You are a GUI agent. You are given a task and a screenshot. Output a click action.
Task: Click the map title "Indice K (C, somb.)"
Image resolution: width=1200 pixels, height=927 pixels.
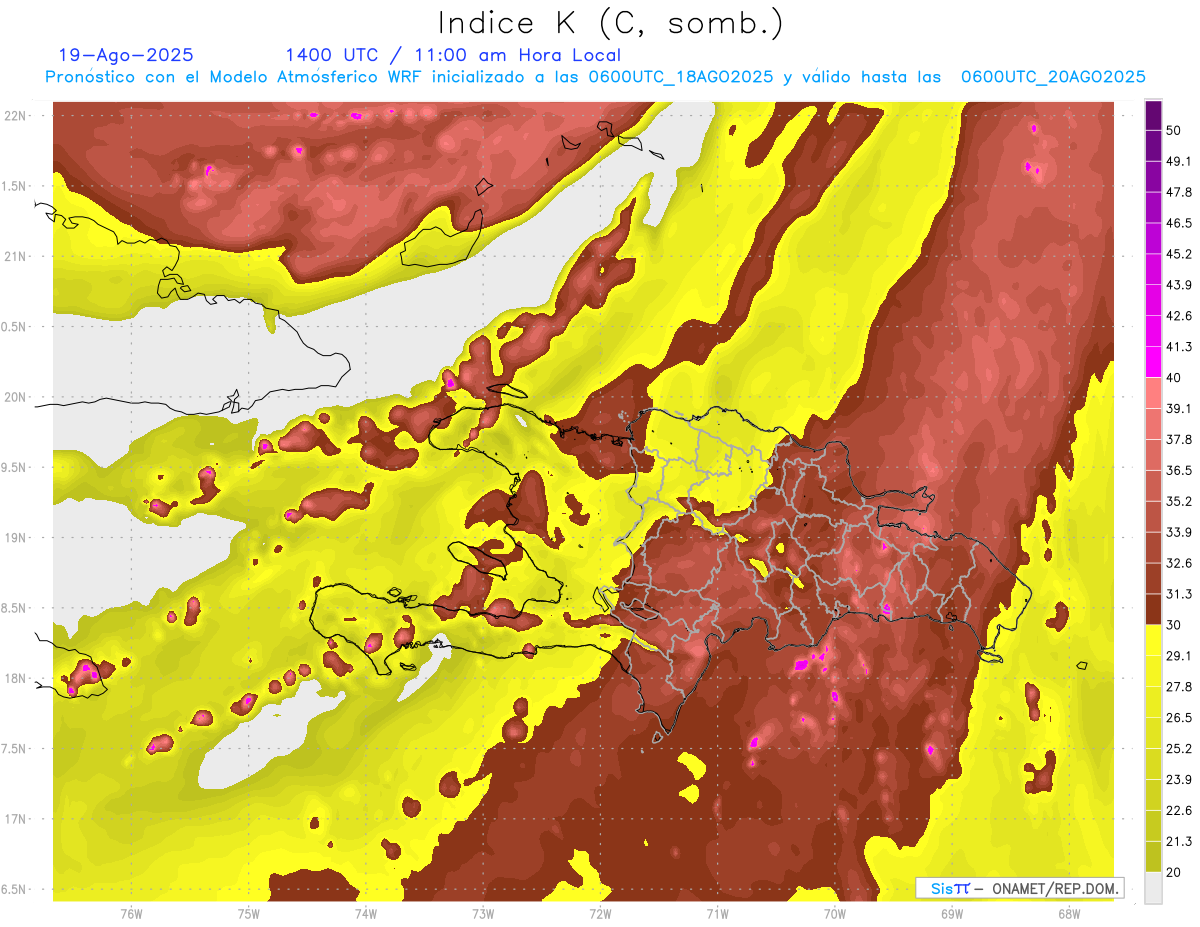pyautogui.click(x=610, y=23)
